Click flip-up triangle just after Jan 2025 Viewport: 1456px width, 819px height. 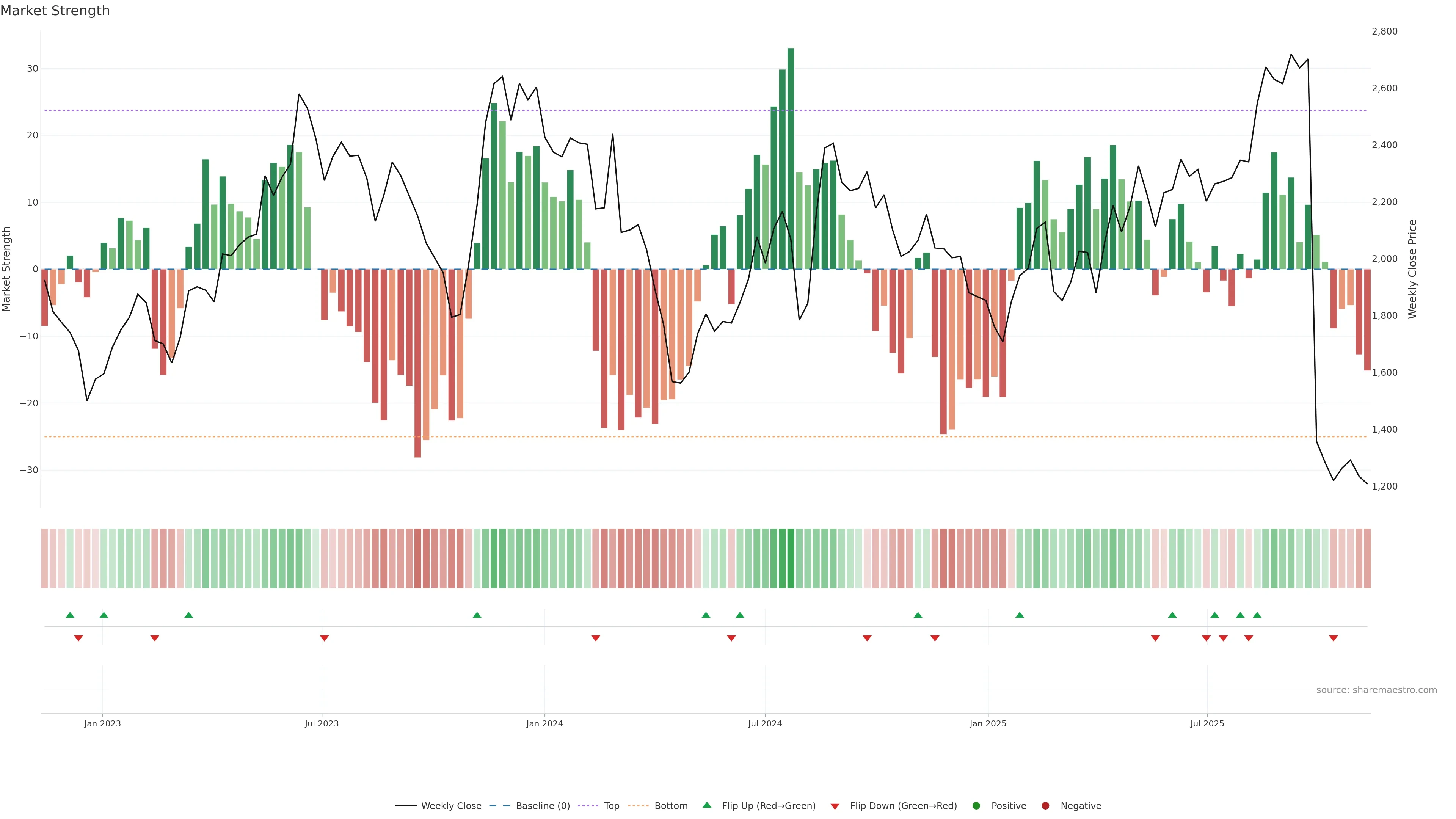[1020, 615]
